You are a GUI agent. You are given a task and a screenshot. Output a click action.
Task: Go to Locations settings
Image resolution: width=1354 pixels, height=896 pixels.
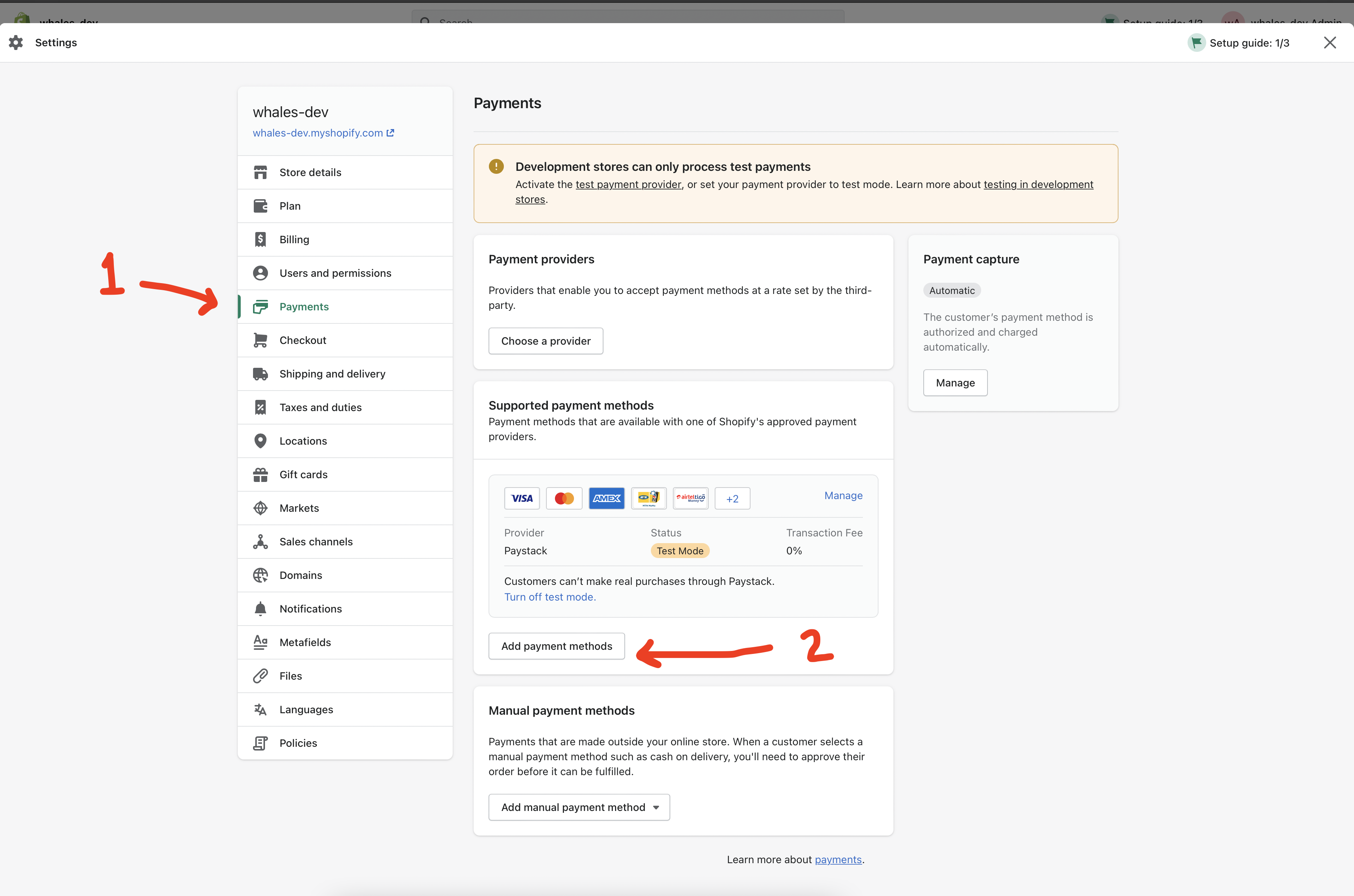[345, 441]
